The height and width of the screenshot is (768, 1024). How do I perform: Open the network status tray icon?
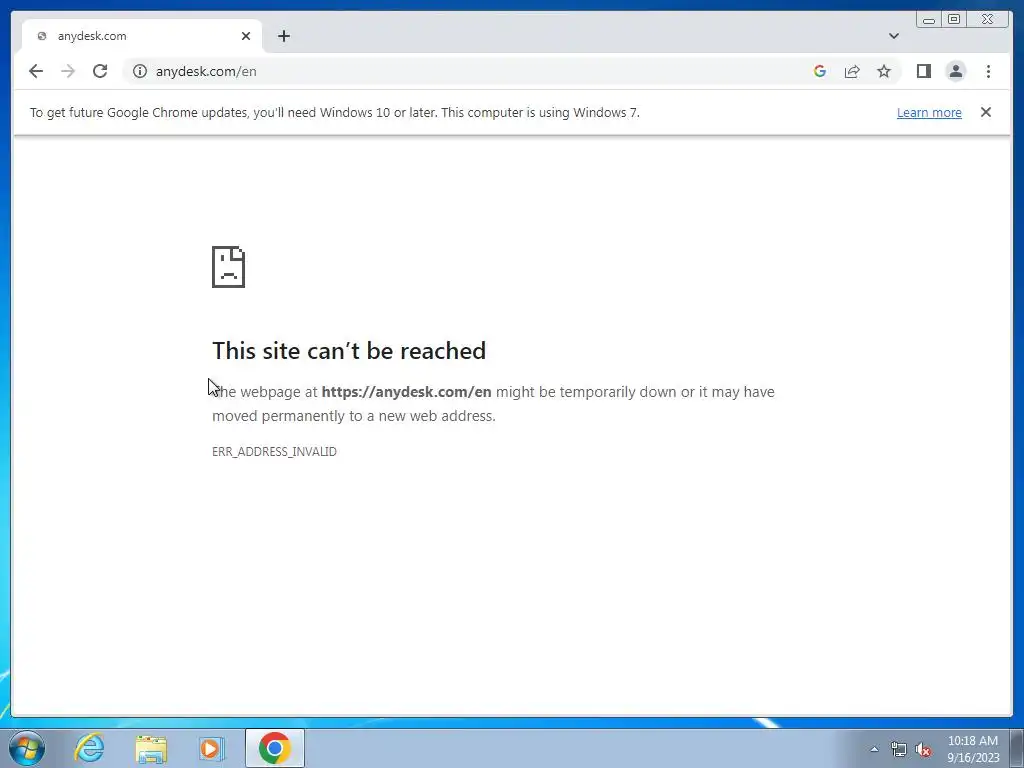899,749
